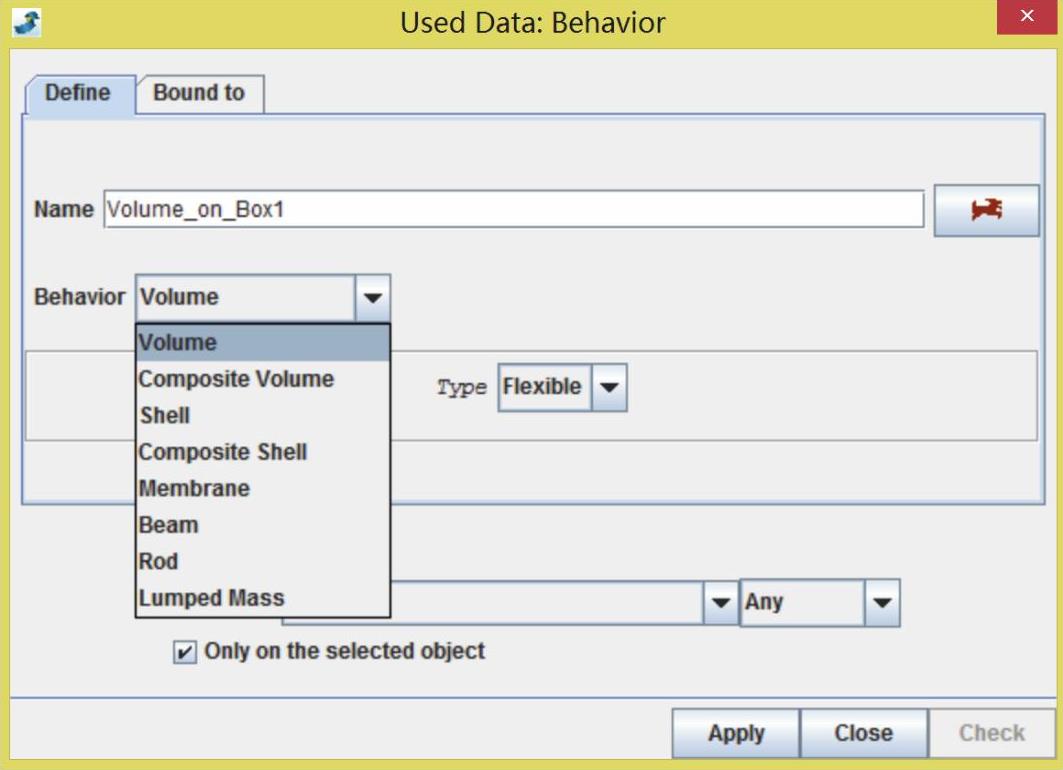Select the Define tab
The width and height of the screenshot is (1063, 770).
[78, 93]
